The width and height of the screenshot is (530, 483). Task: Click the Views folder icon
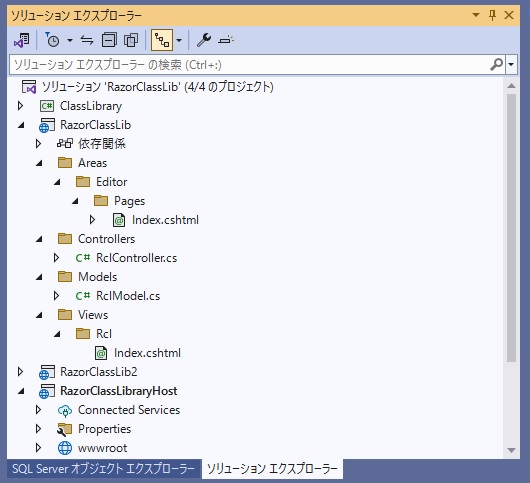point(65,314)
